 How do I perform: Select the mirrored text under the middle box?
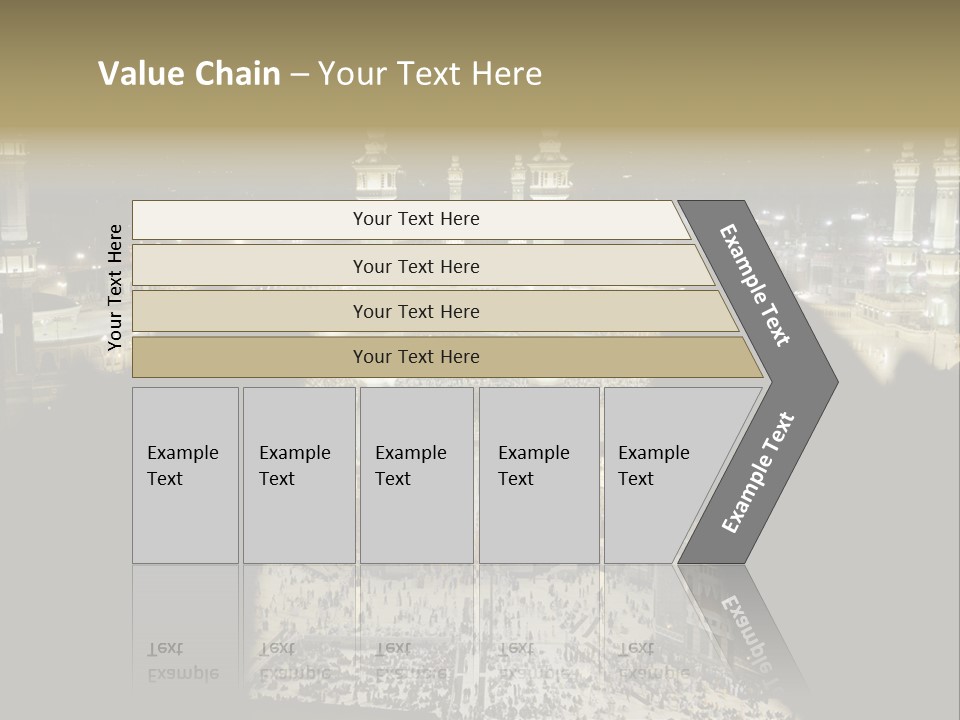point(410,660)
